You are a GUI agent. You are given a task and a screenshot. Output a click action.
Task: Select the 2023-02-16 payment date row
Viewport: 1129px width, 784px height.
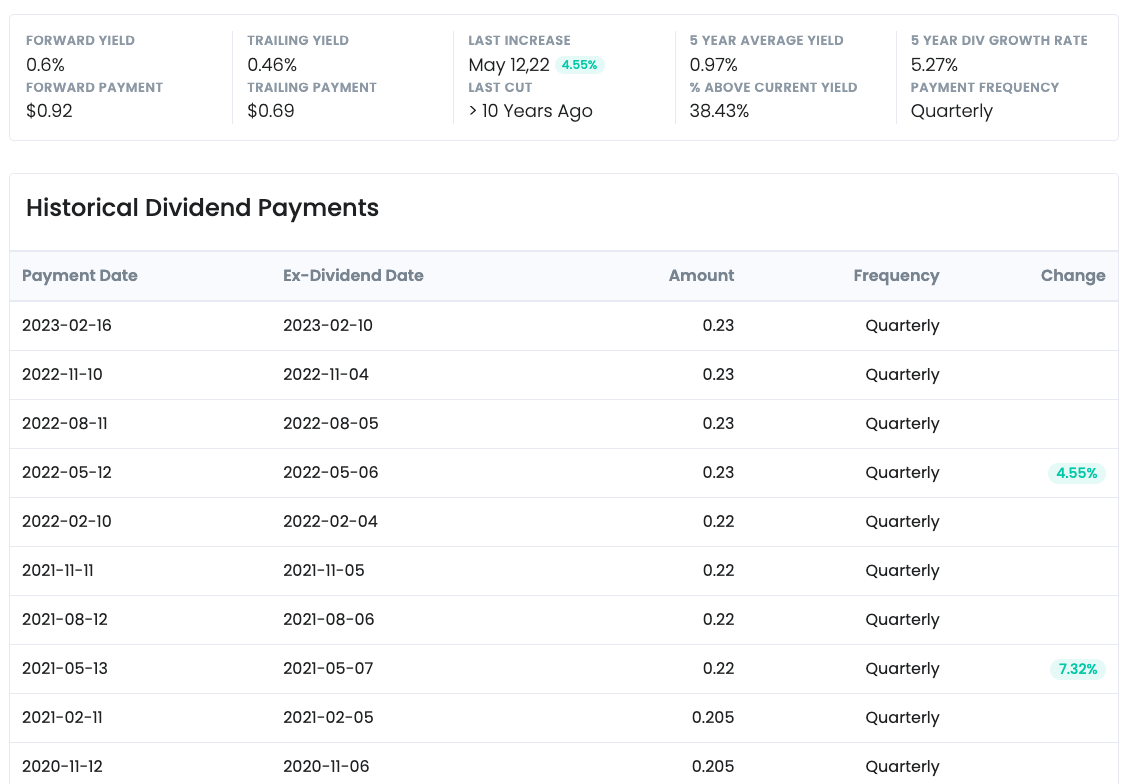click(x=67, y=326)
